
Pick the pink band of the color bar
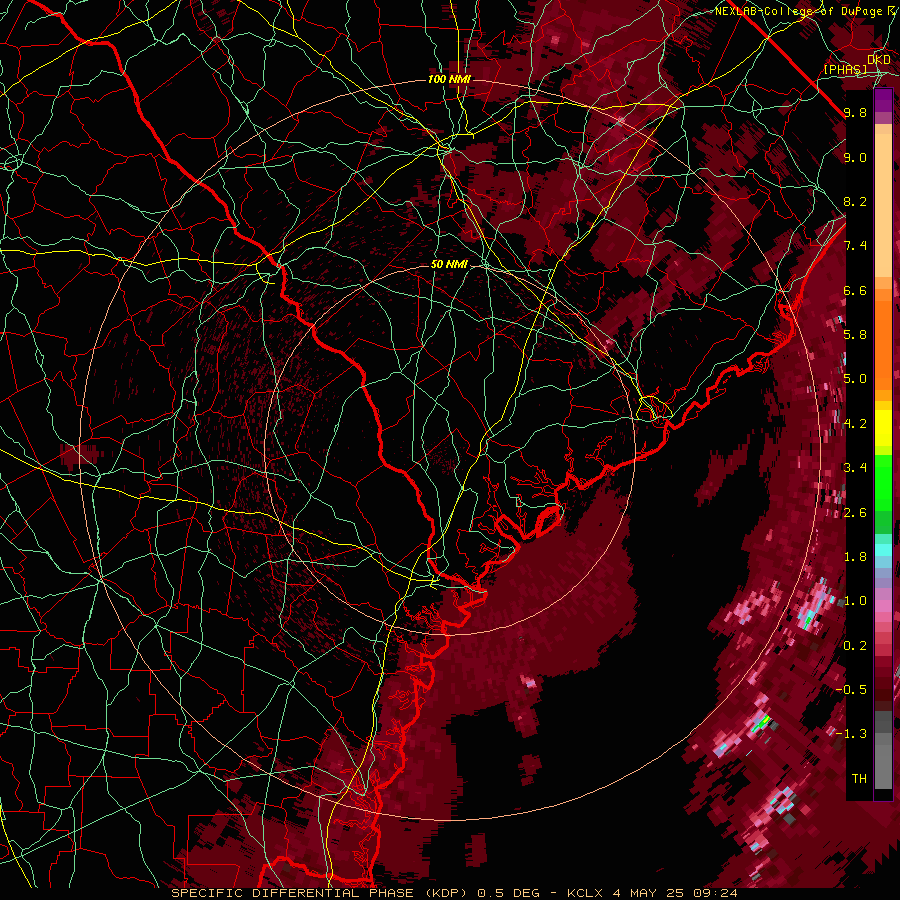pyautogui.click(x=883, y=606)
